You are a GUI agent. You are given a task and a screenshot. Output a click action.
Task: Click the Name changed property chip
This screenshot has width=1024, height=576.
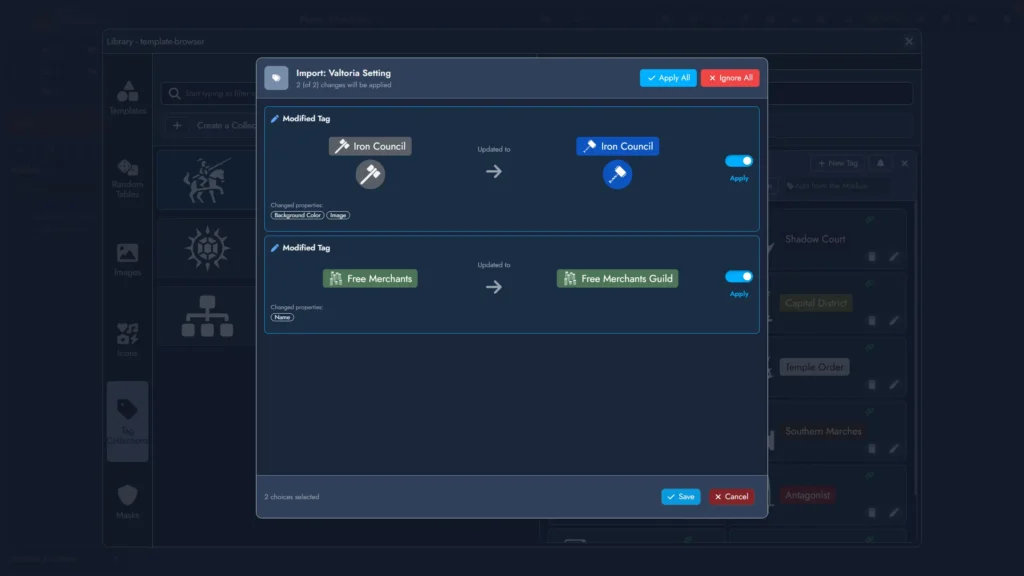point(282,317)
